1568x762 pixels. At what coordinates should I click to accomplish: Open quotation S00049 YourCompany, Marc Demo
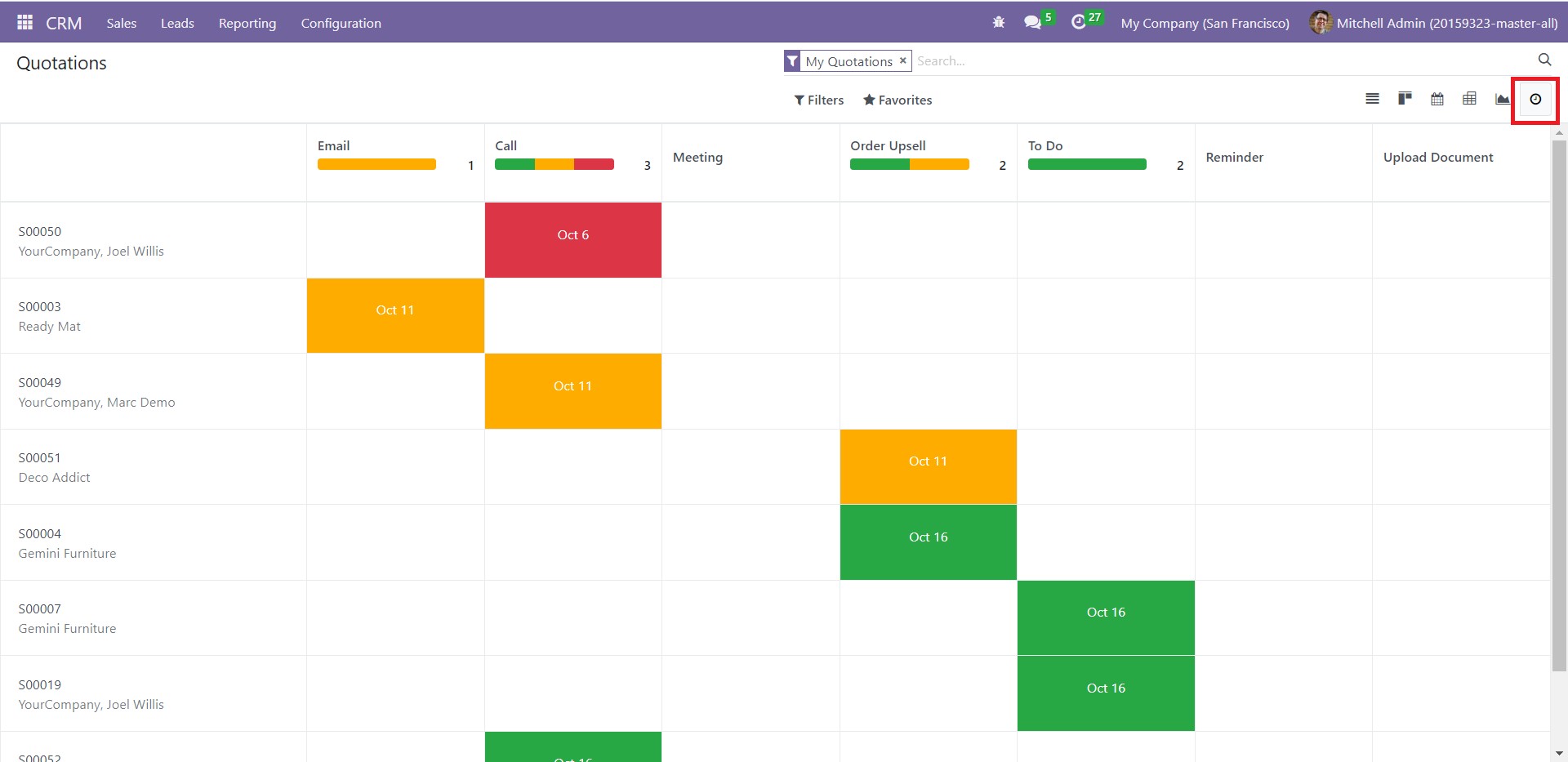pos(154,391)
